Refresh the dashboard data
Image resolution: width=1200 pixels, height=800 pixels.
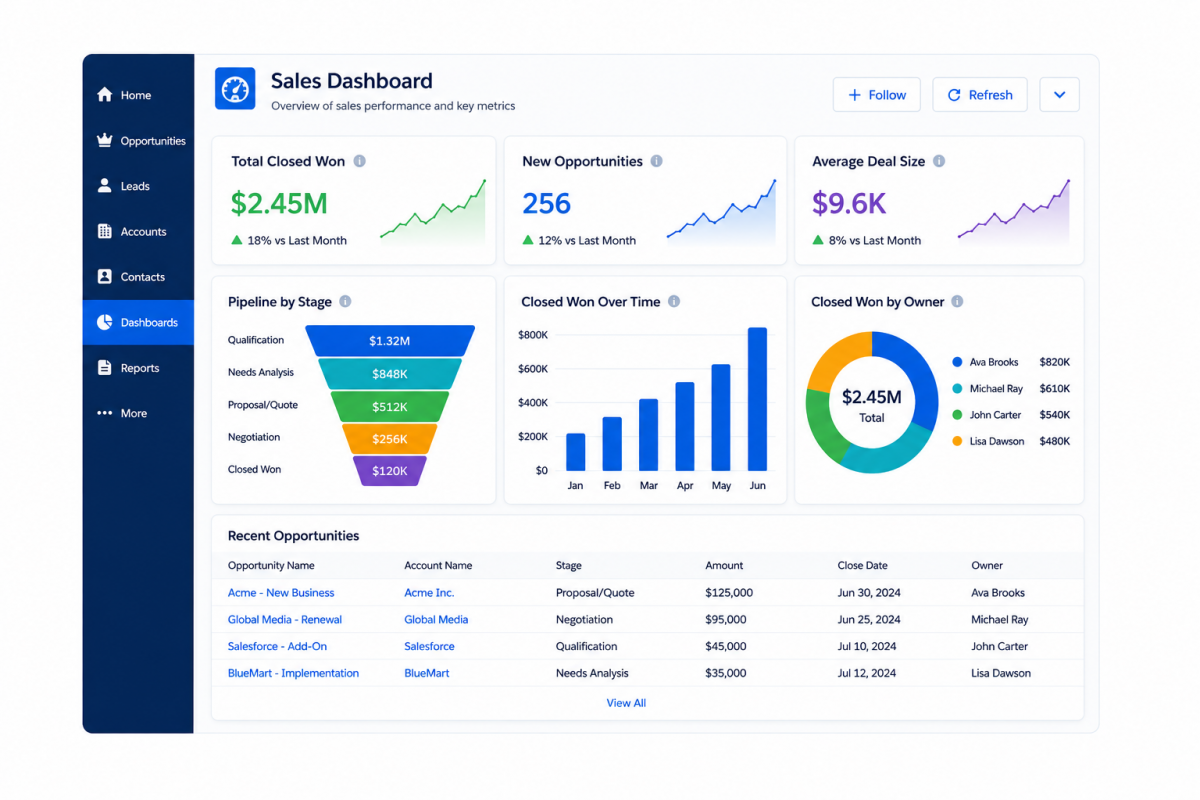pos(980,95)
